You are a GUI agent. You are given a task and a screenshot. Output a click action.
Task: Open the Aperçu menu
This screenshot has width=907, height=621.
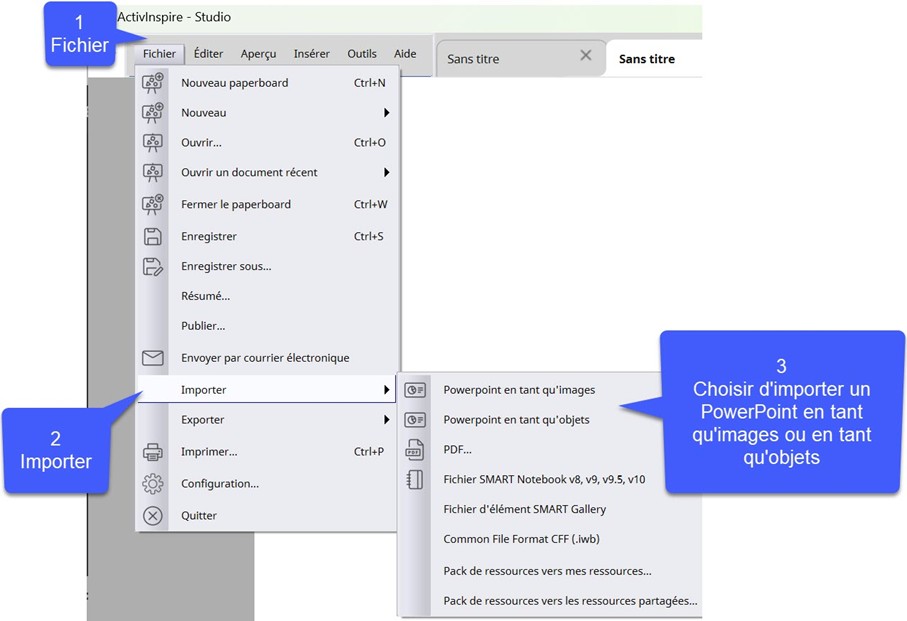click(x=258, y=54)
